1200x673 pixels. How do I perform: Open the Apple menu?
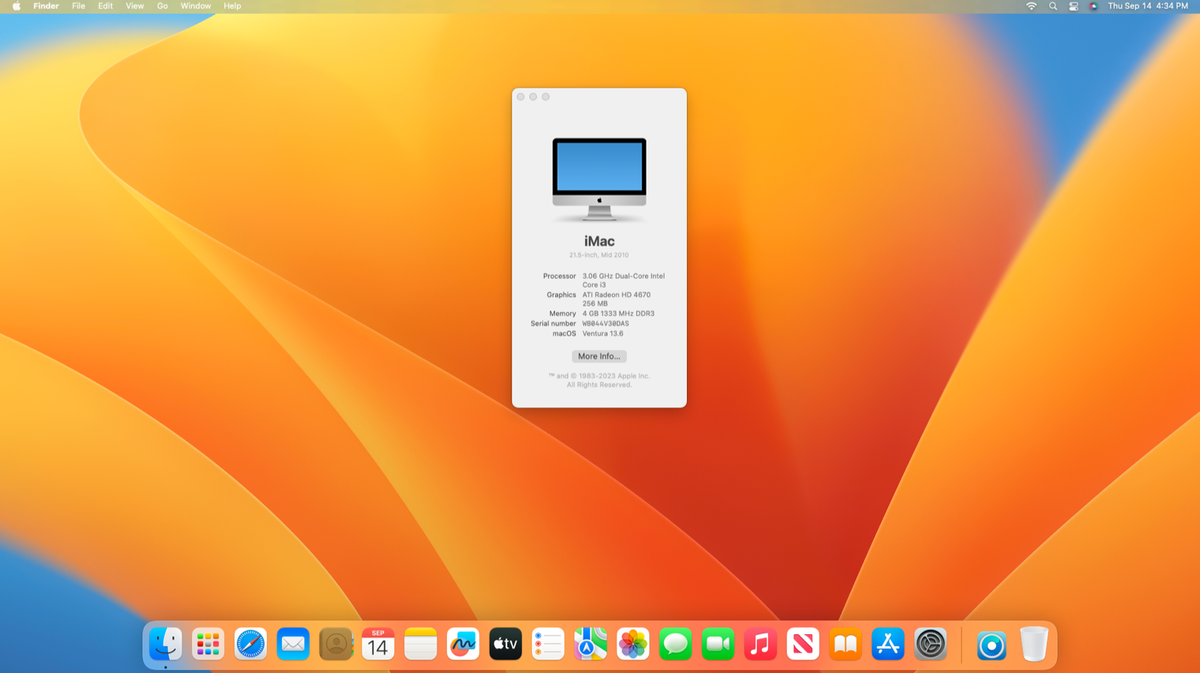click(x=15, y=6)
